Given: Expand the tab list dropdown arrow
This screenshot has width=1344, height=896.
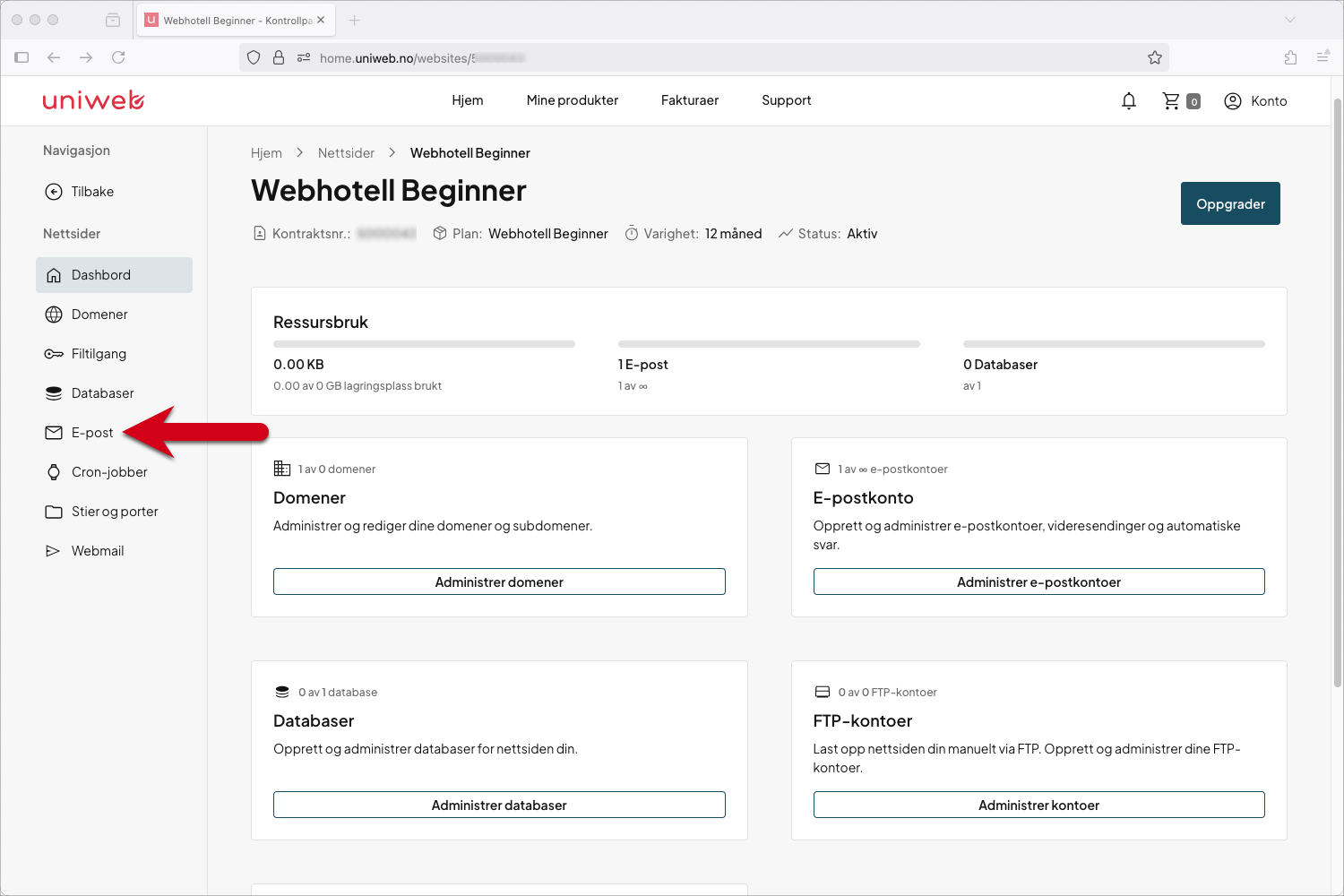Looking at the screenshot, I should pyautogui.click(x=1290, y=20).
